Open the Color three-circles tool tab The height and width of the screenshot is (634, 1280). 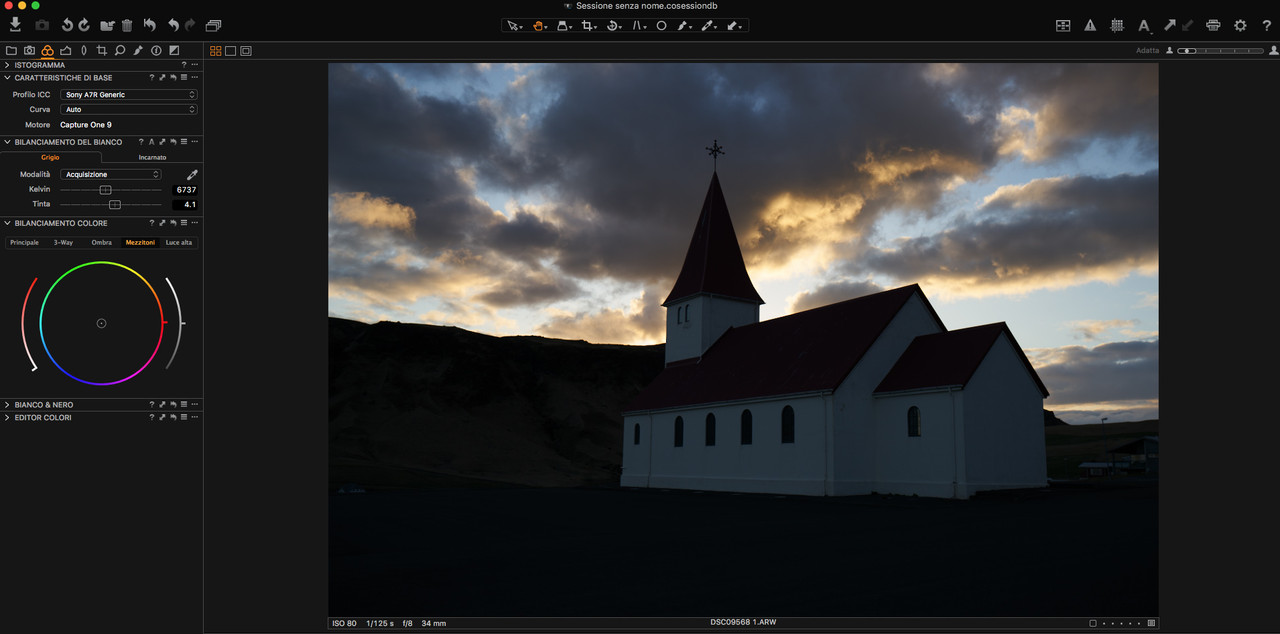(47, 50)
